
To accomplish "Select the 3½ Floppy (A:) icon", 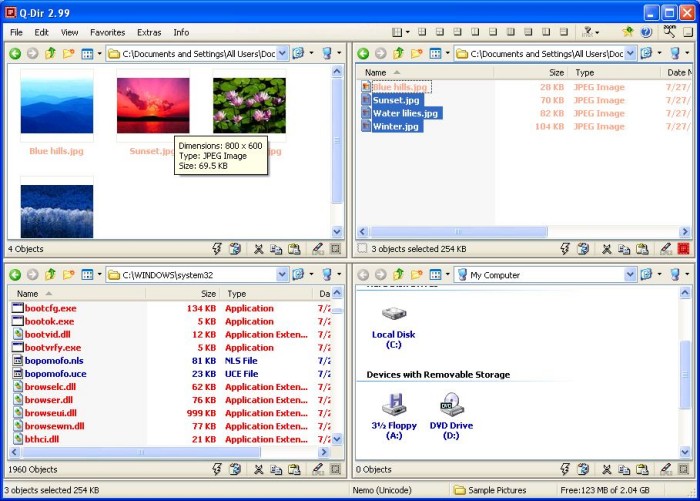I will (x=394, y=405).
